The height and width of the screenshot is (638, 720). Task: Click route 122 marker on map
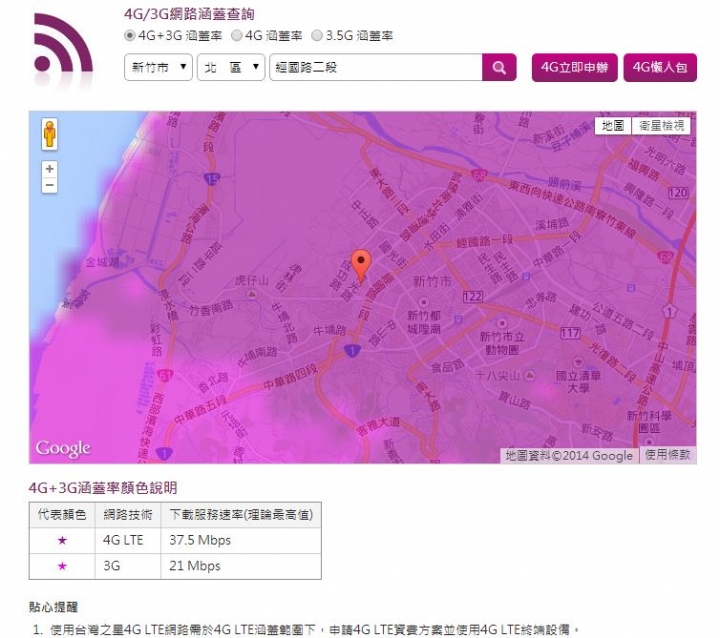click(x=472, y=297)
